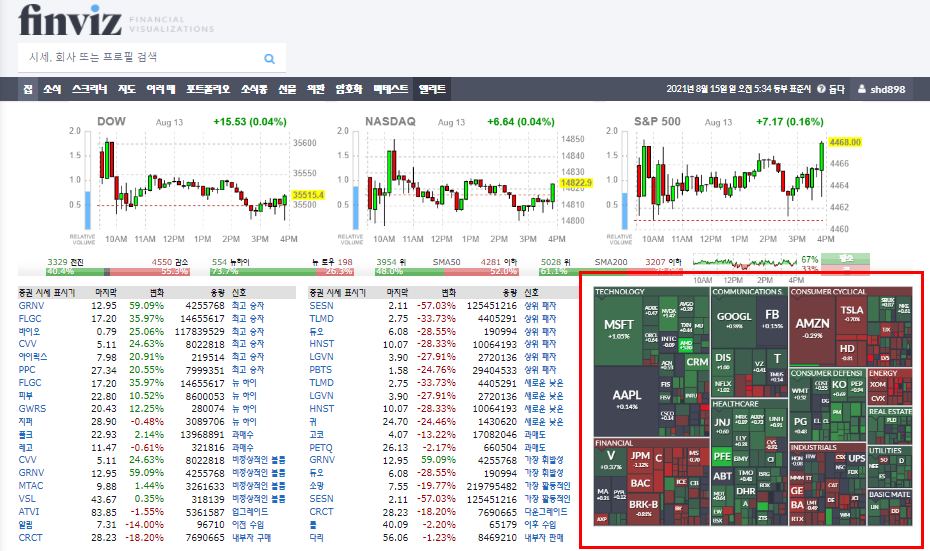The height and width of the screenshot is (551, 930).
Task: Click the DIS tile in heatmap
Action: click(723, 361)
